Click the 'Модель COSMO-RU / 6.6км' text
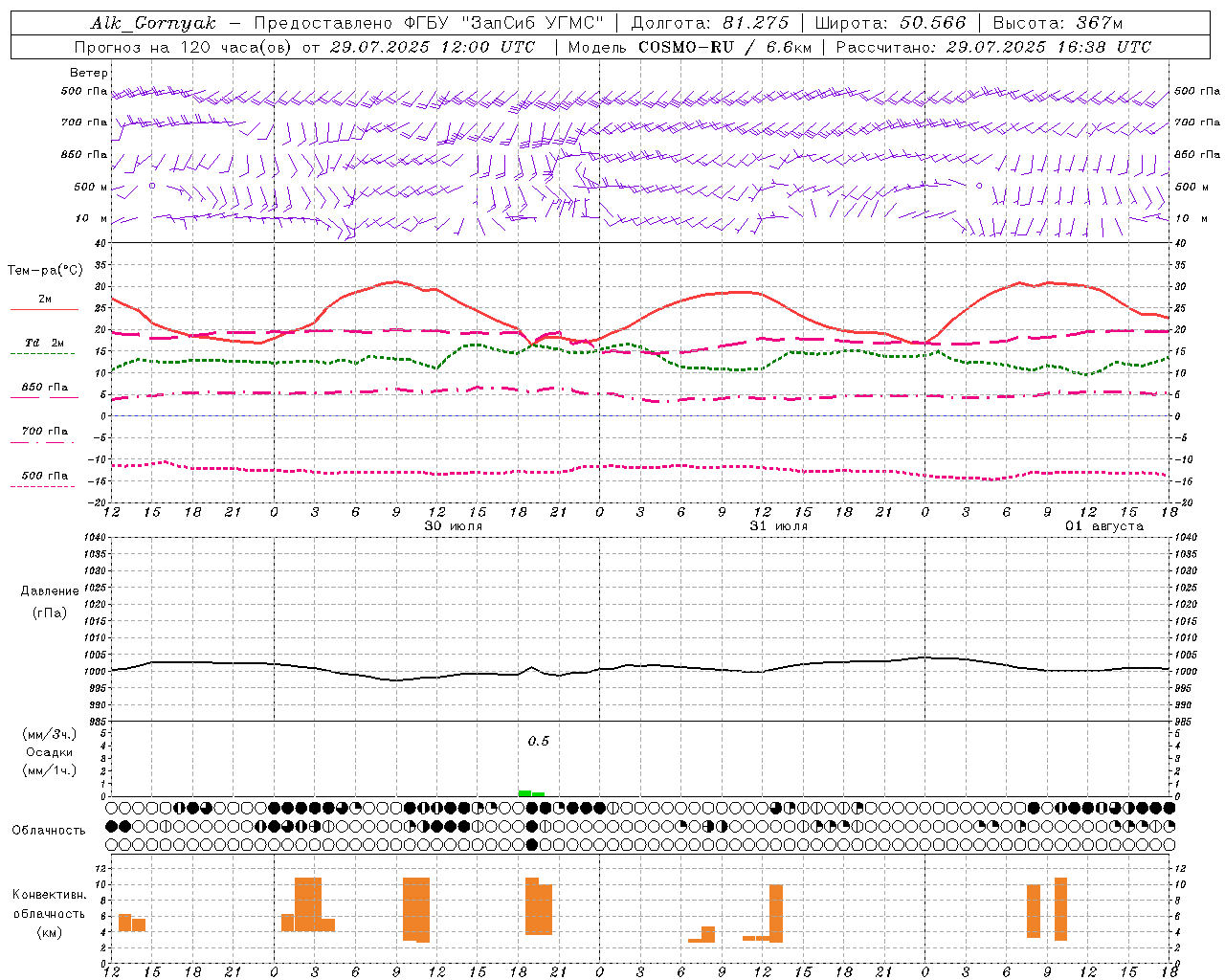Screen dimensions: 1225x980 click(689, 47)
